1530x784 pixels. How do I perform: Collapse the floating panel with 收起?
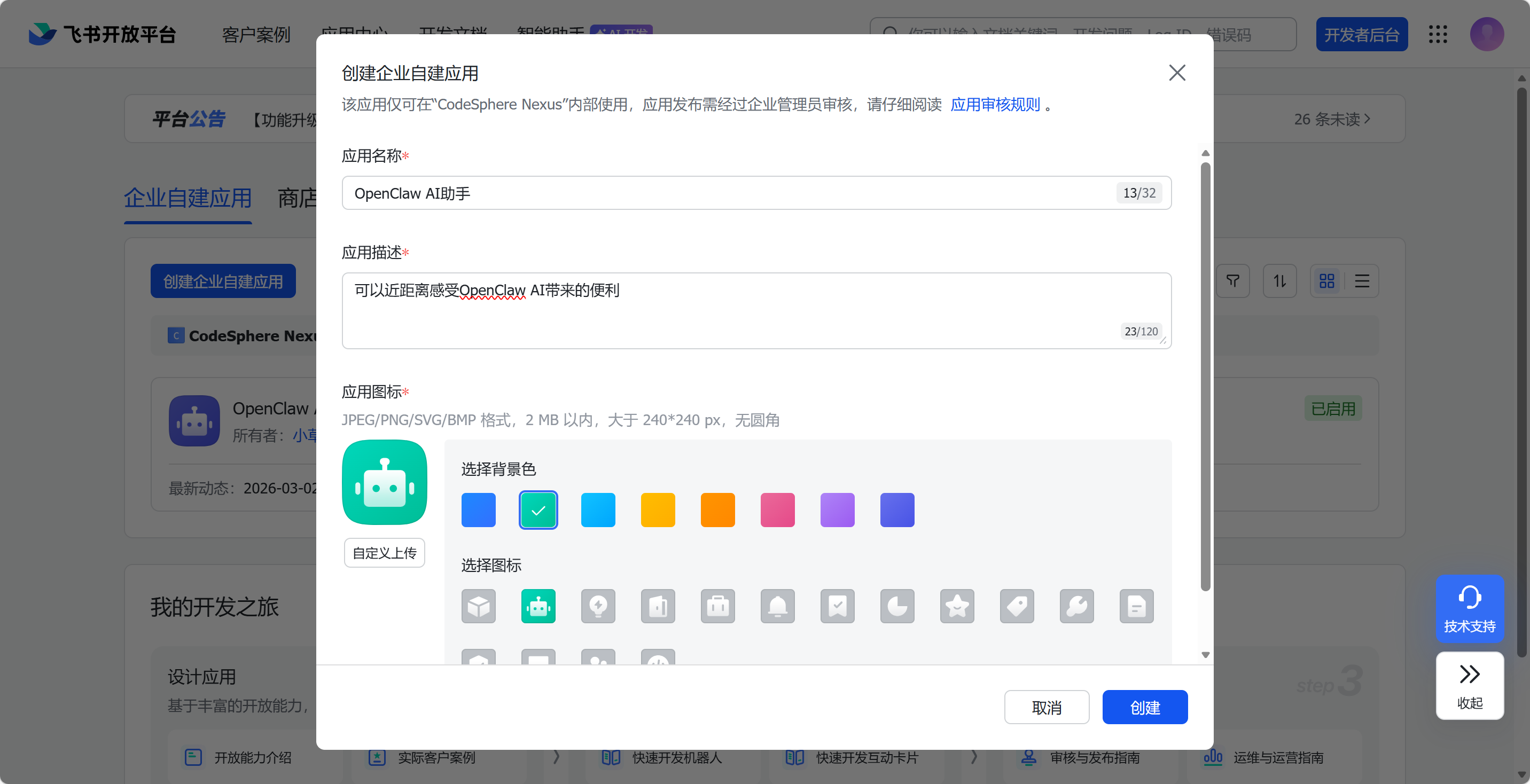pyautogui.click(x=1470, y=686)
